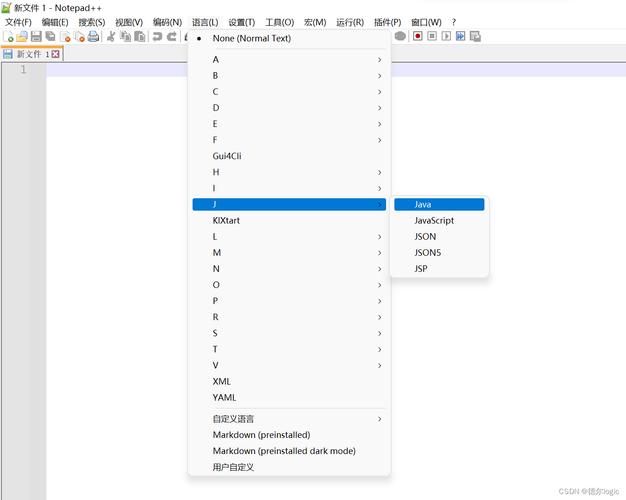Click the Open file folder icon
This screenshot has height=500, width=626.
coord(22,37)
